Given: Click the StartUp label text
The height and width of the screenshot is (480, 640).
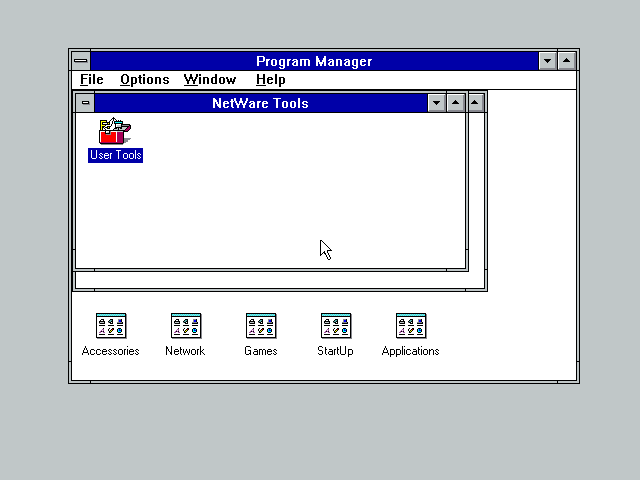Looking at the screenshot, I should (x=336, y=351).
